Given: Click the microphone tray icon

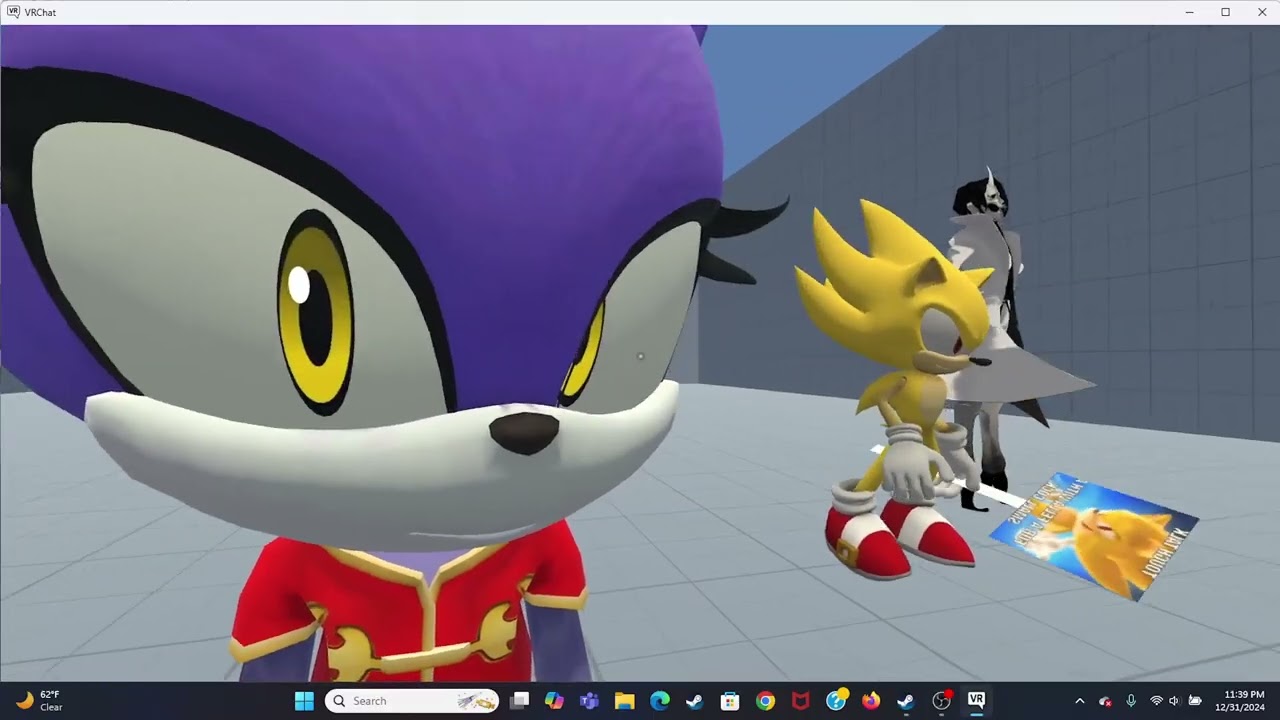Looking at the screenshot, I should (x=1131, y=701).
